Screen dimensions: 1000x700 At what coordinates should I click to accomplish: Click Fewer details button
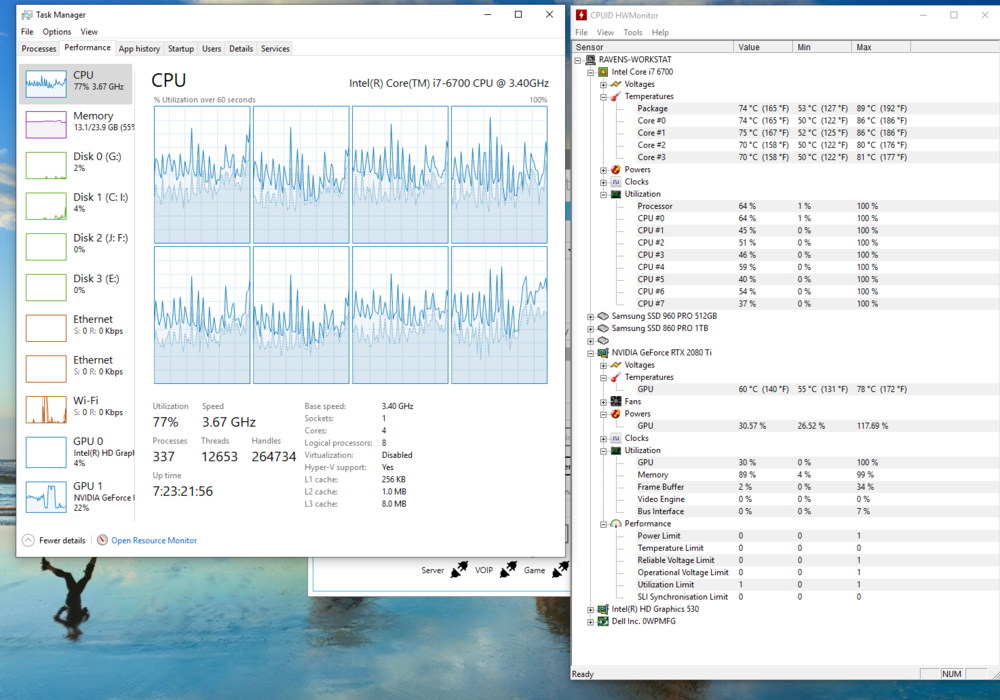point(54,541)
